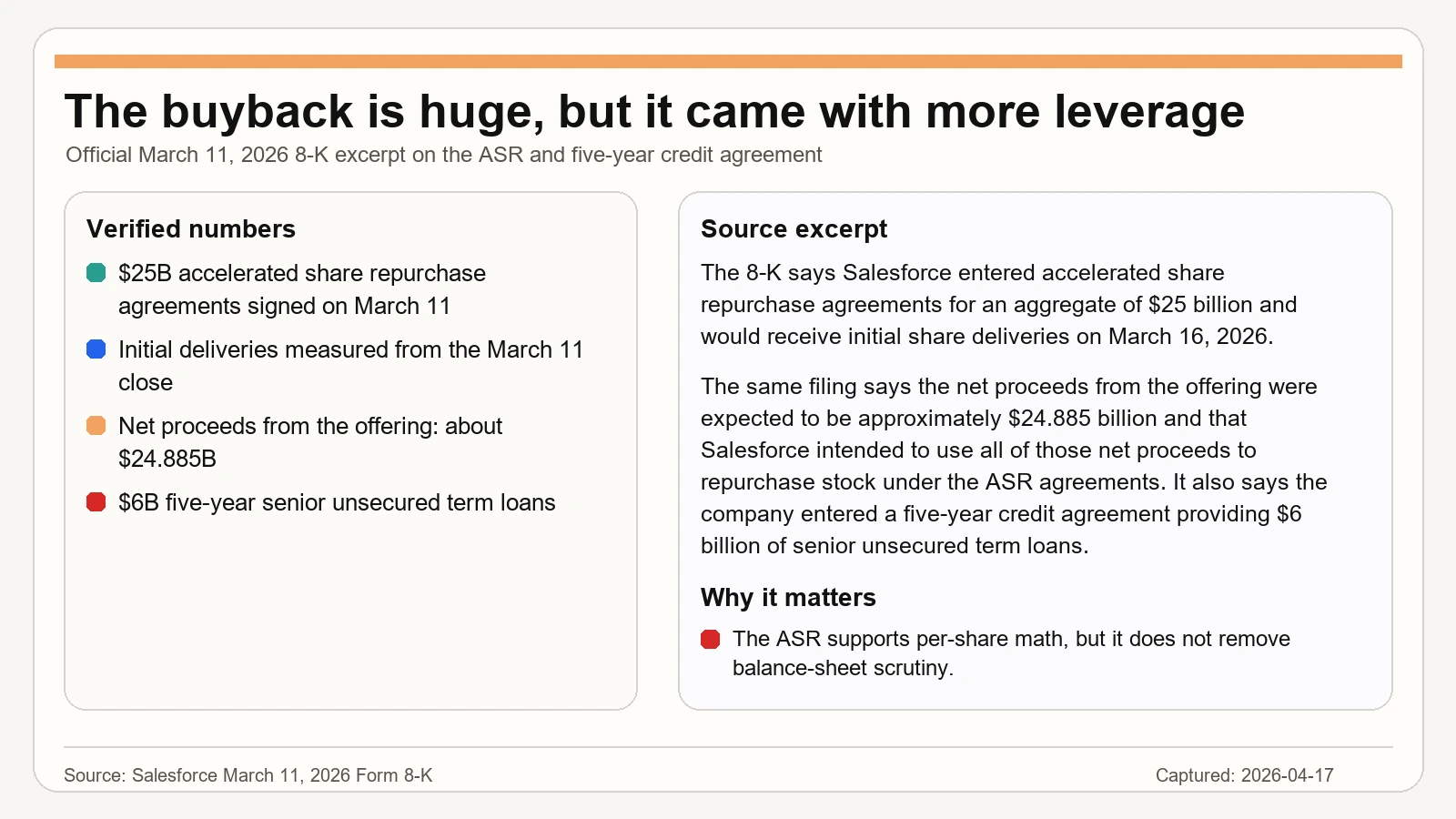Click the paragraph starting "The 8-K says Salesforce"
The width and height of the screenshot is (1456, 819).
click(x=998, y=304)
